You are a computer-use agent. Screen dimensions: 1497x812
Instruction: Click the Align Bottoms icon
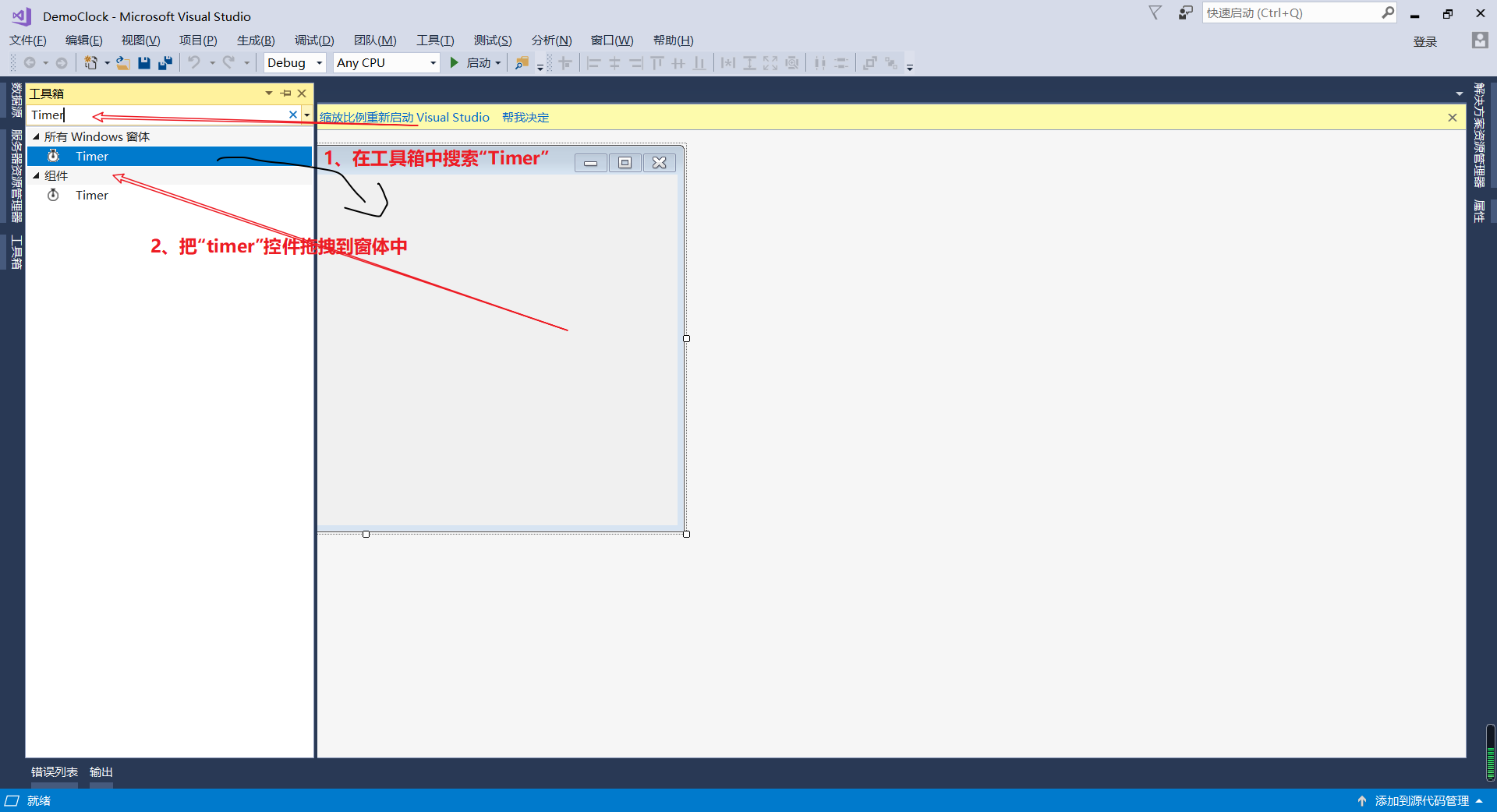coord(699,63)
